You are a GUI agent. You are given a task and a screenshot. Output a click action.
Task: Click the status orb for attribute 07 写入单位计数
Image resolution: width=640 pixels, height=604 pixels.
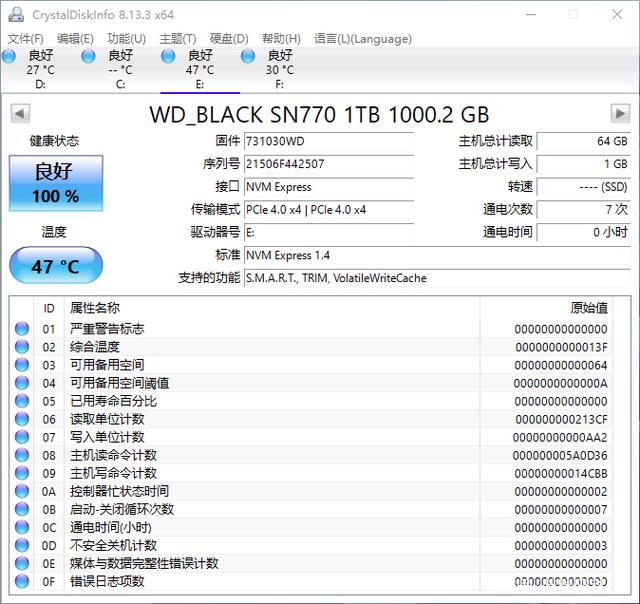pos(22,437)
